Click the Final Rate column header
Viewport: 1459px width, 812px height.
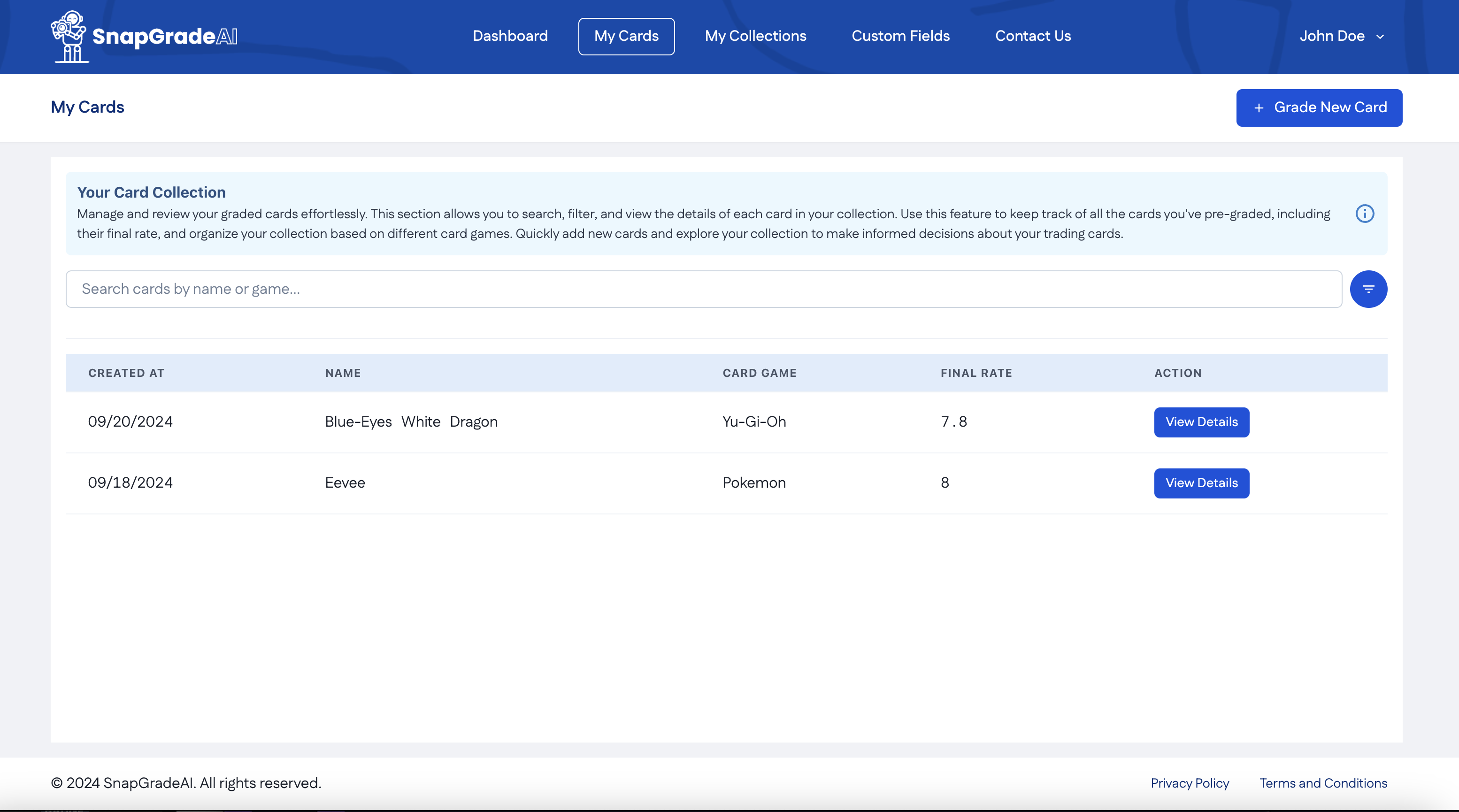(976, 373)
